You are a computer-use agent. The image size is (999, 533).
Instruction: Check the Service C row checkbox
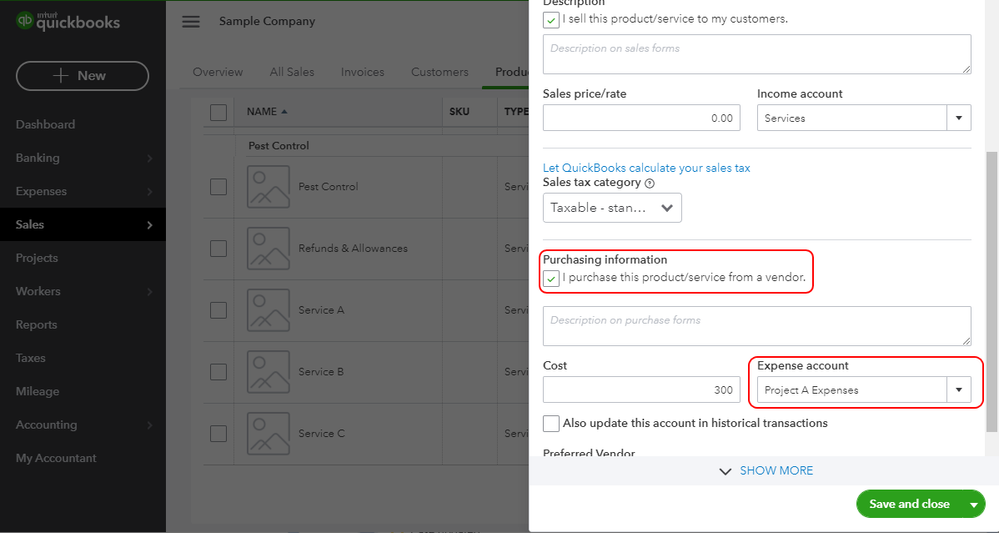[219, 434]
